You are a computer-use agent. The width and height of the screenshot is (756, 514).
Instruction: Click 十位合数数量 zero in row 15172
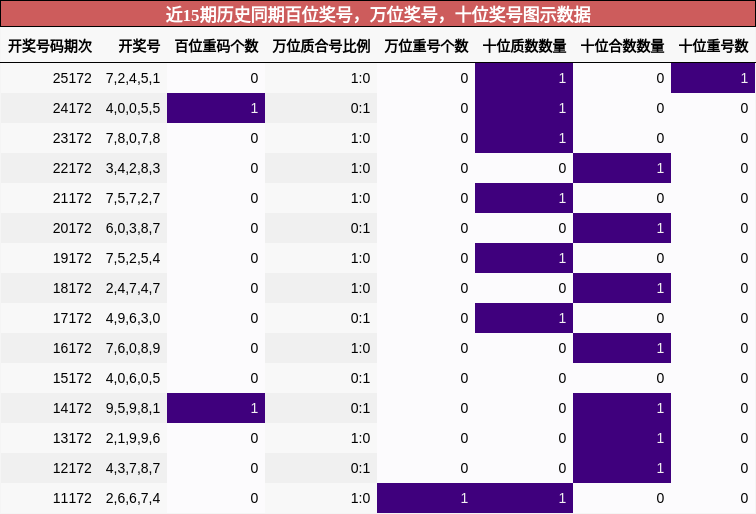660,379
